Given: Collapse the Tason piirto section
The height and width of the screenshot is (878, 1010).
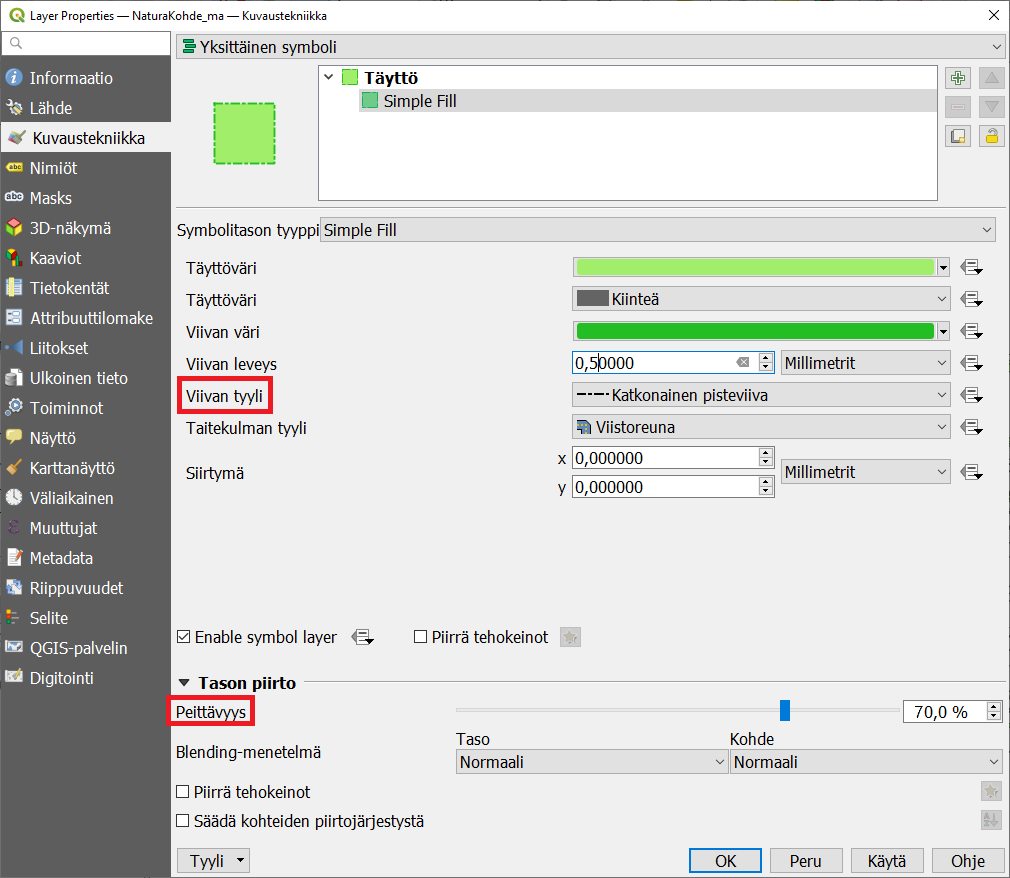Looking at the screenshot, I should [x=184, y=683].
